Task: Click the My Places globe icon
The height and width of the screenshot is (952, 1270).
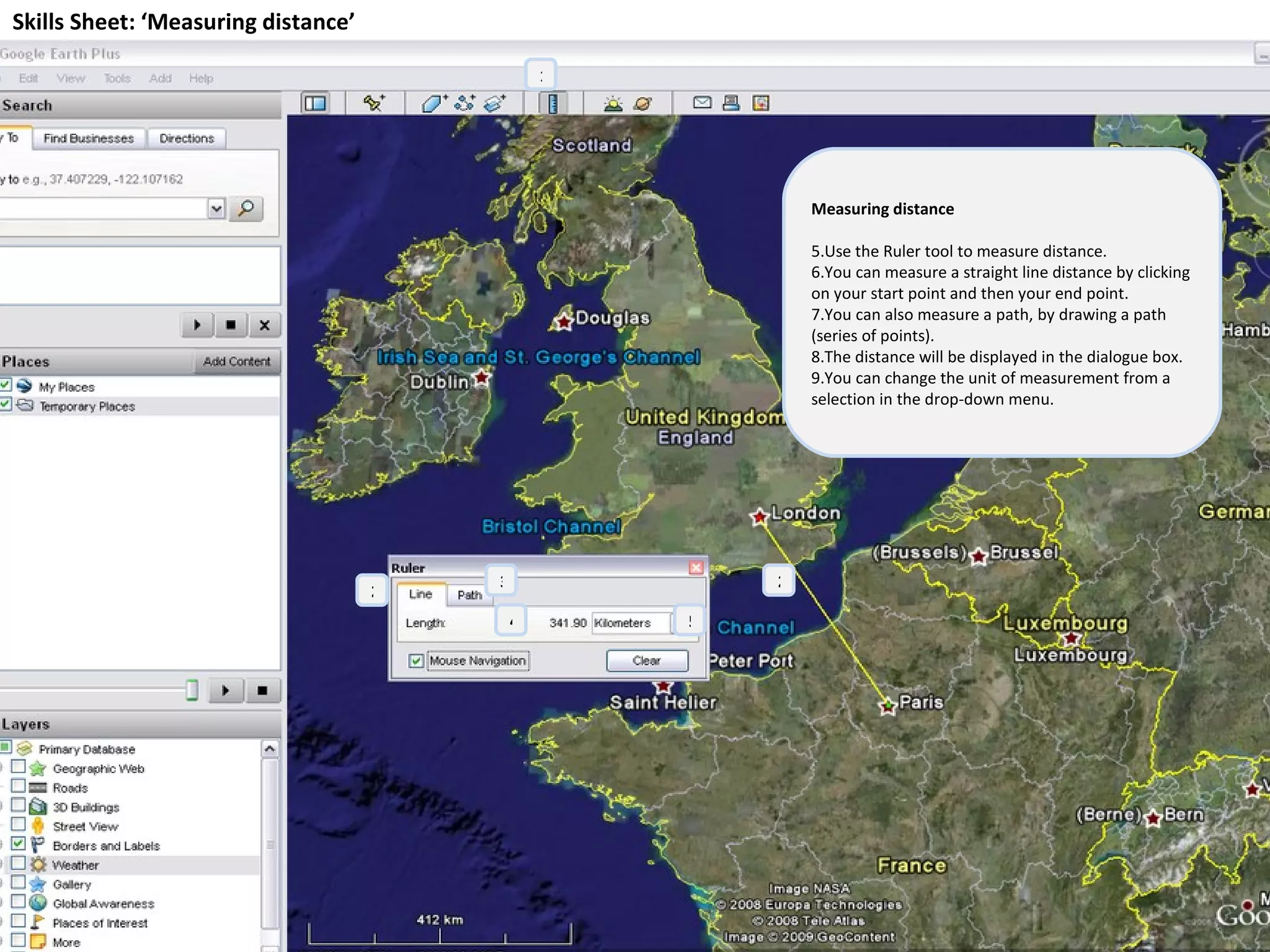Action: pos(24,386)
